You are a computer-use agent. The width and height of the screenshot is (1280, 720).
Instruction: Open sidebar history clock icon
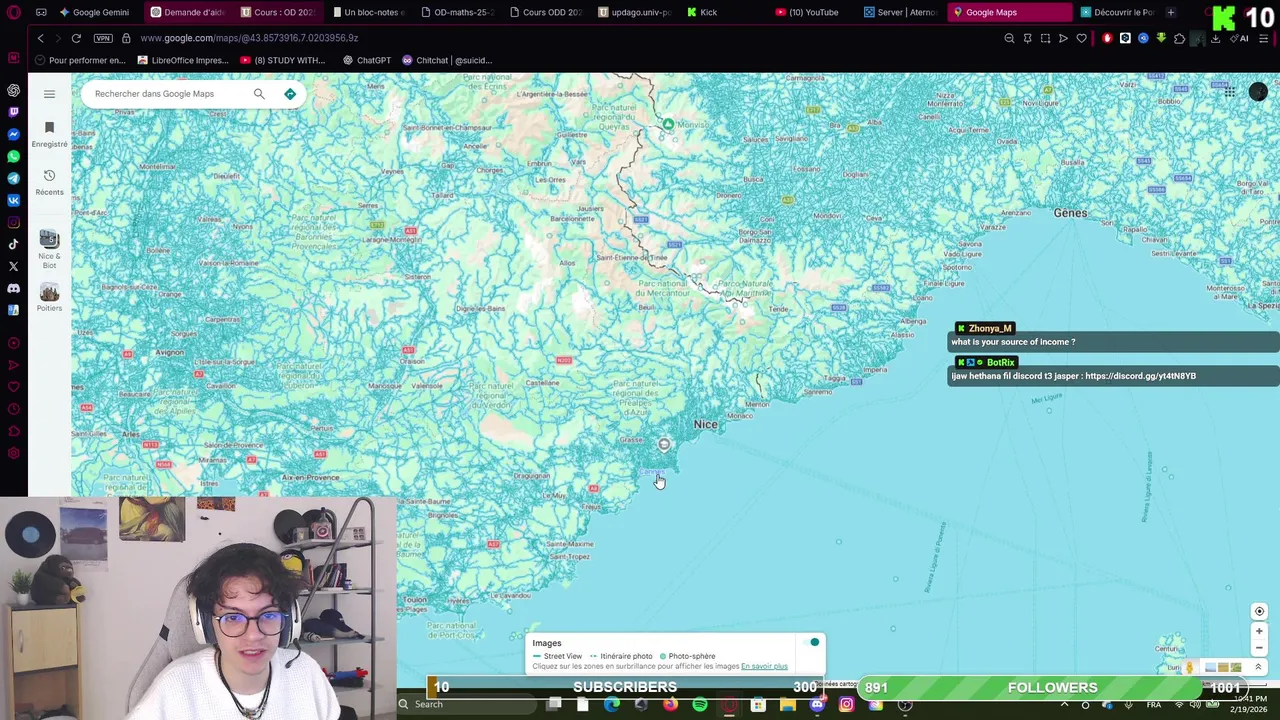pyautogui.click(x=13, y=409)
